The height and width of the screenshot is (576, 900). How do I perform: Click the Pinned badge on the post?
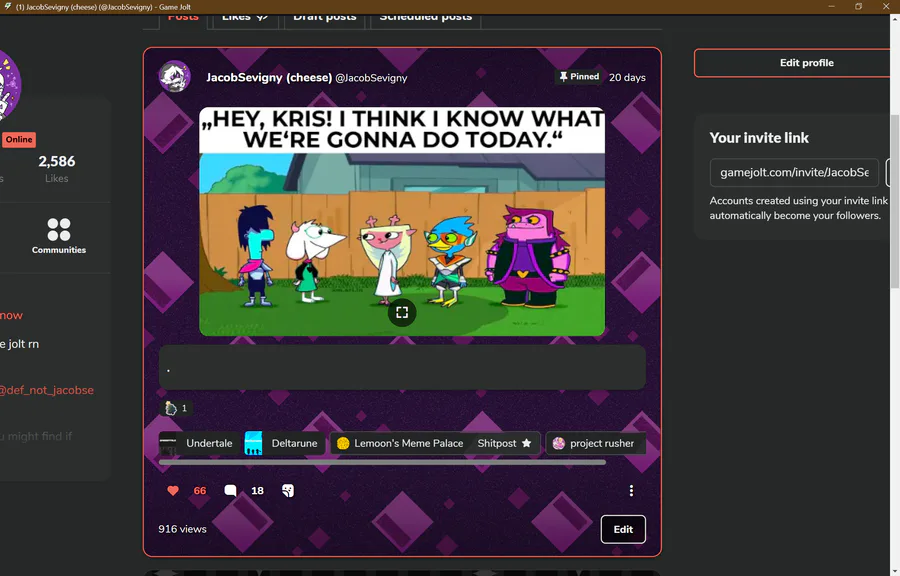(579, 77)
